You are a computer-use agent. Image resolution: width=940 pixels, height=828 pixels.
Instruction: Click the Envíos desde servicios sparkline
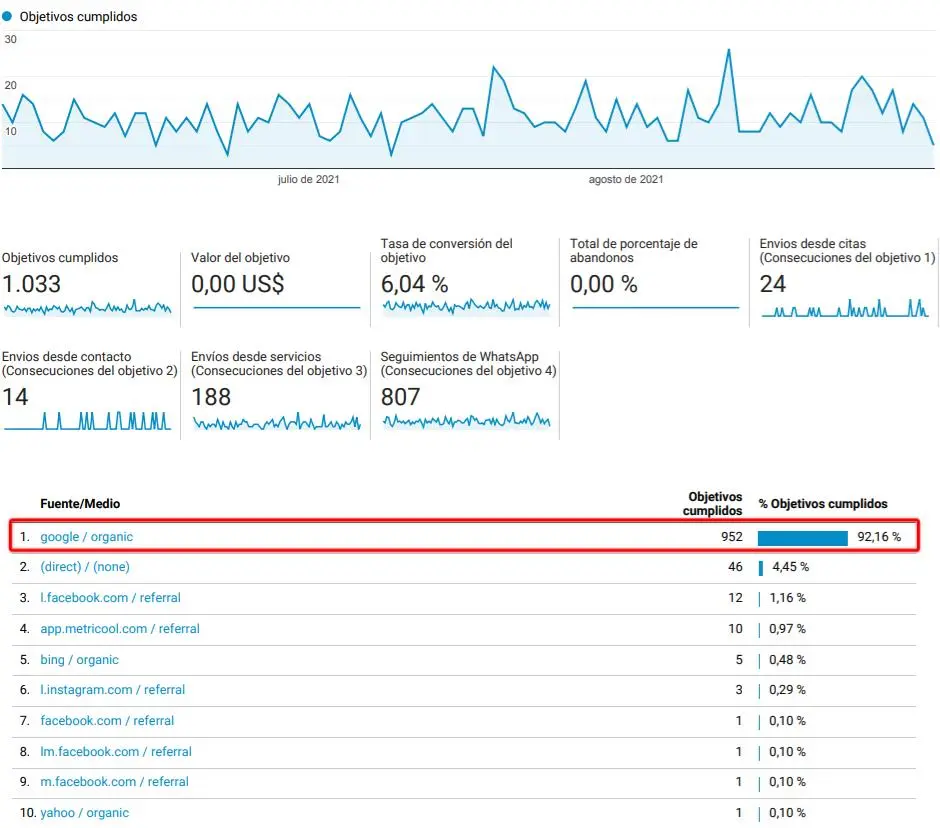pyautogui.click(x=276, y=423)
